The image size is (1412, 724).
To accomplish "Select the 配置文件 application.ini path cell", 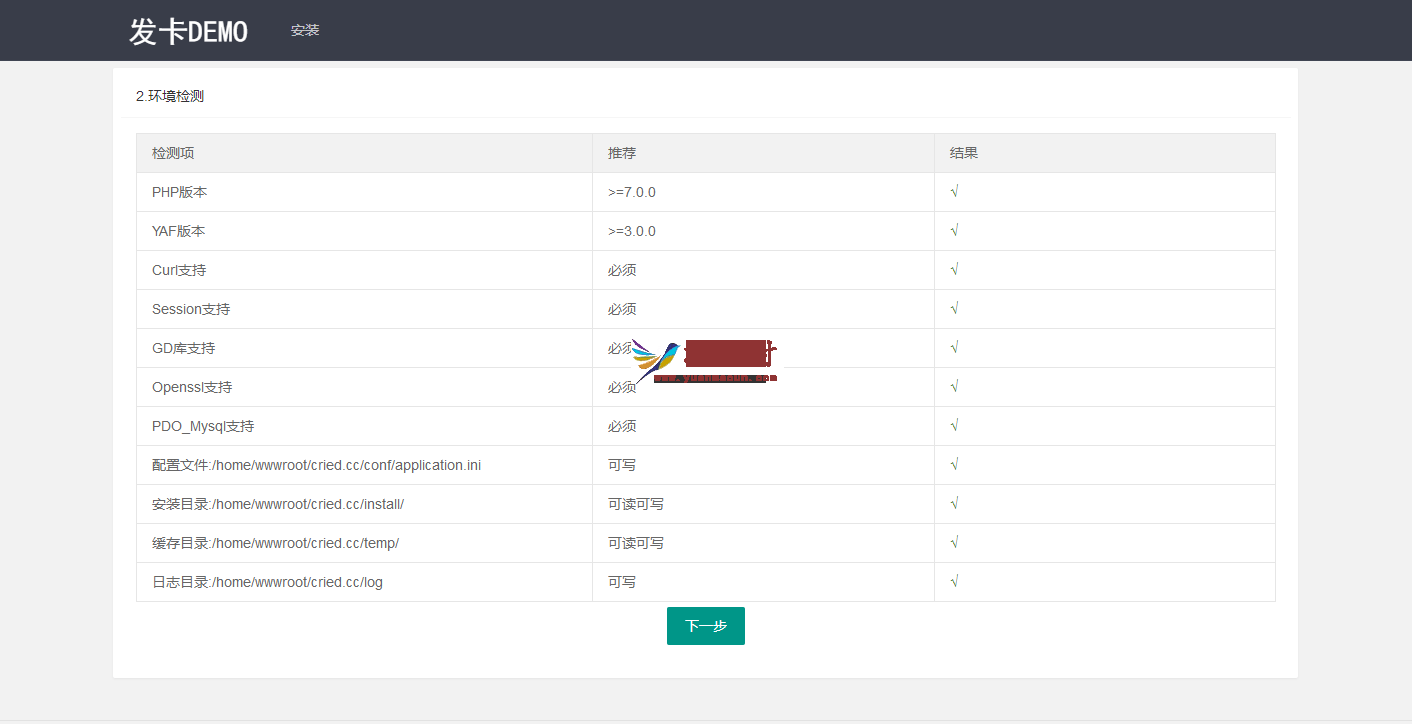I will pyautogui.click(x=316, y=465).
